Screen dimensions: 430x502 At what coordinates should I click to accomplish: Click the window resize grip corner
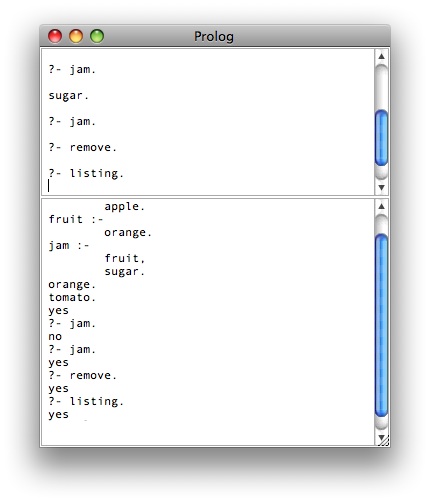click(385, 442)
